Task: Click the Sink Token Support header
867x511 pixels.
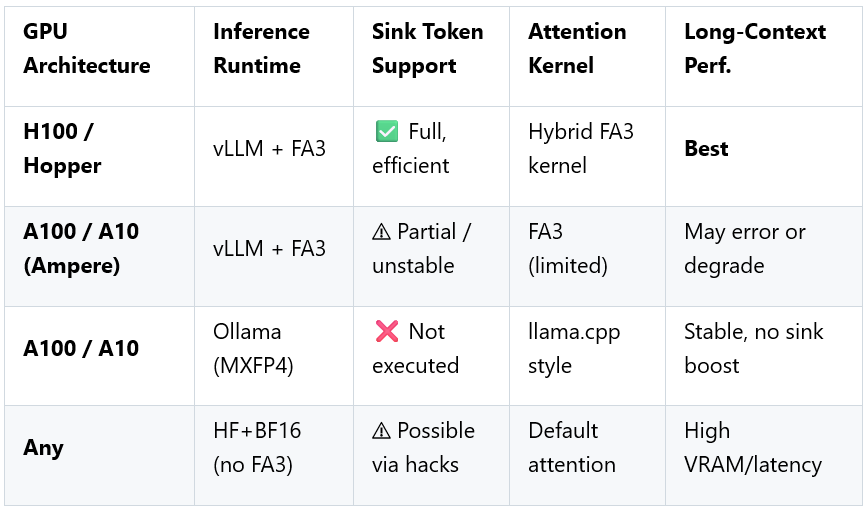Action: click(x=427, y=48)
